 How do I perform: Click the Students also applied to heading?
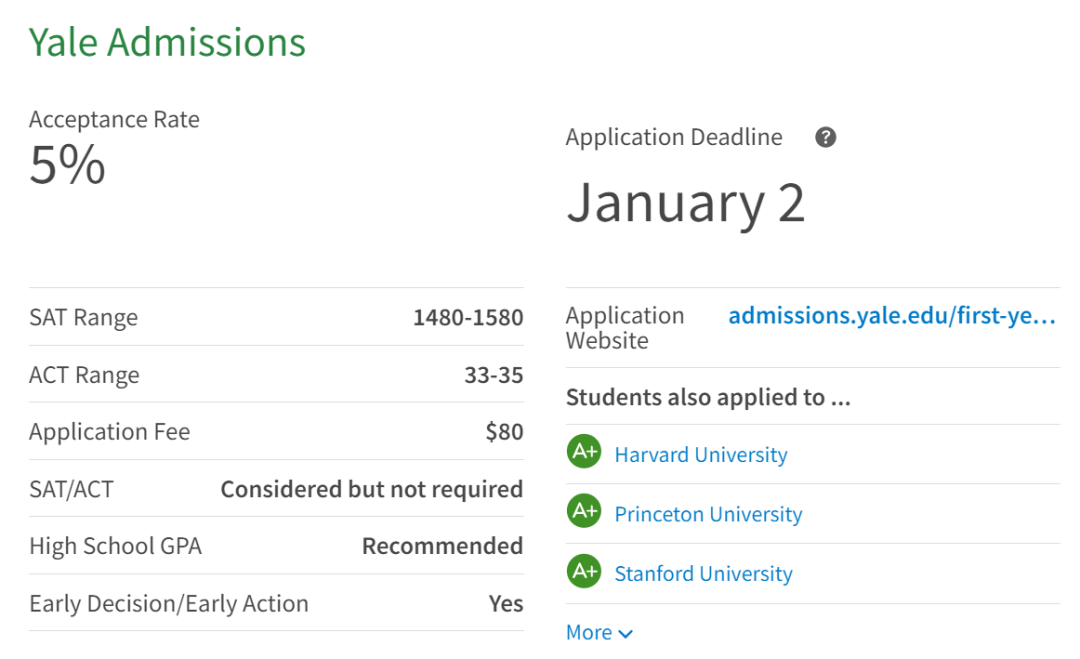[708, 398]
